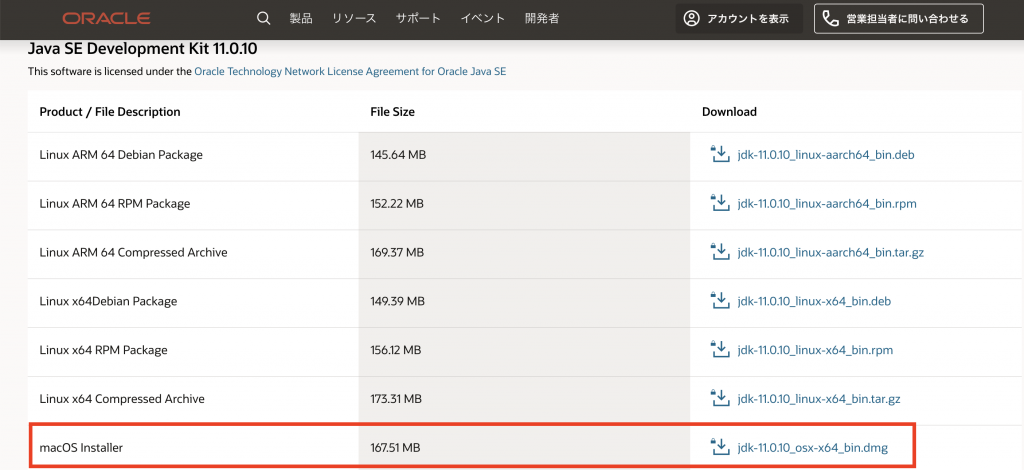Open the イベント menu
The image size is (1024, 470).
coord(483,18)
